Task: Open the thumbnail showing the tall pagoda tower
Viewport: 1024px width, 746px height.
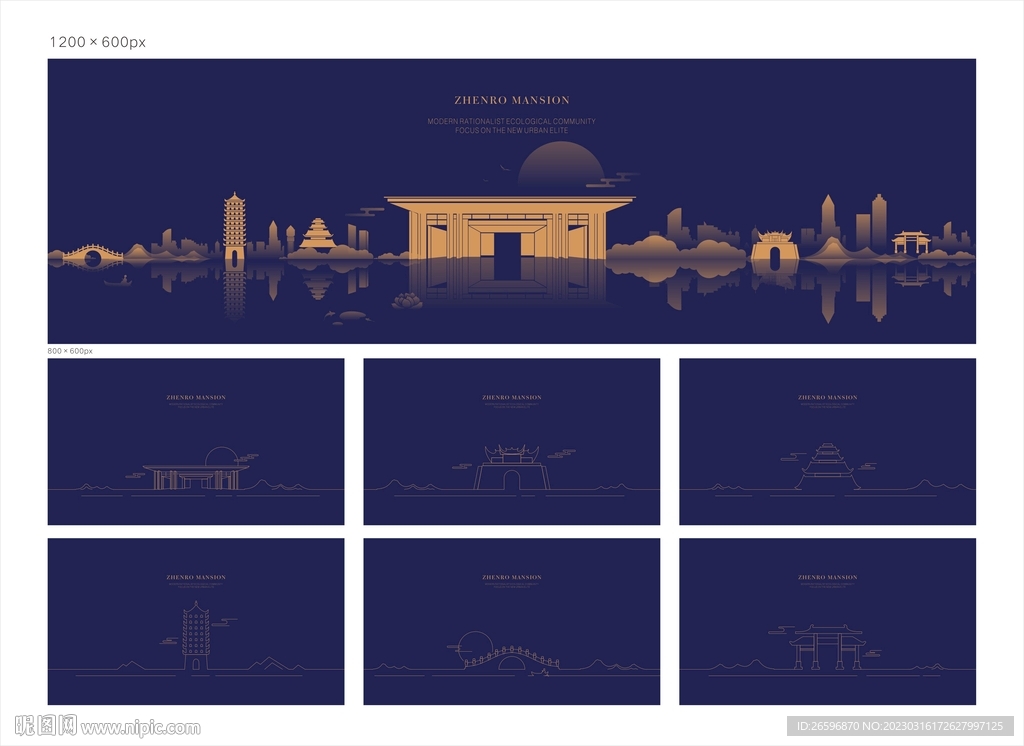Action: (196, 621)
